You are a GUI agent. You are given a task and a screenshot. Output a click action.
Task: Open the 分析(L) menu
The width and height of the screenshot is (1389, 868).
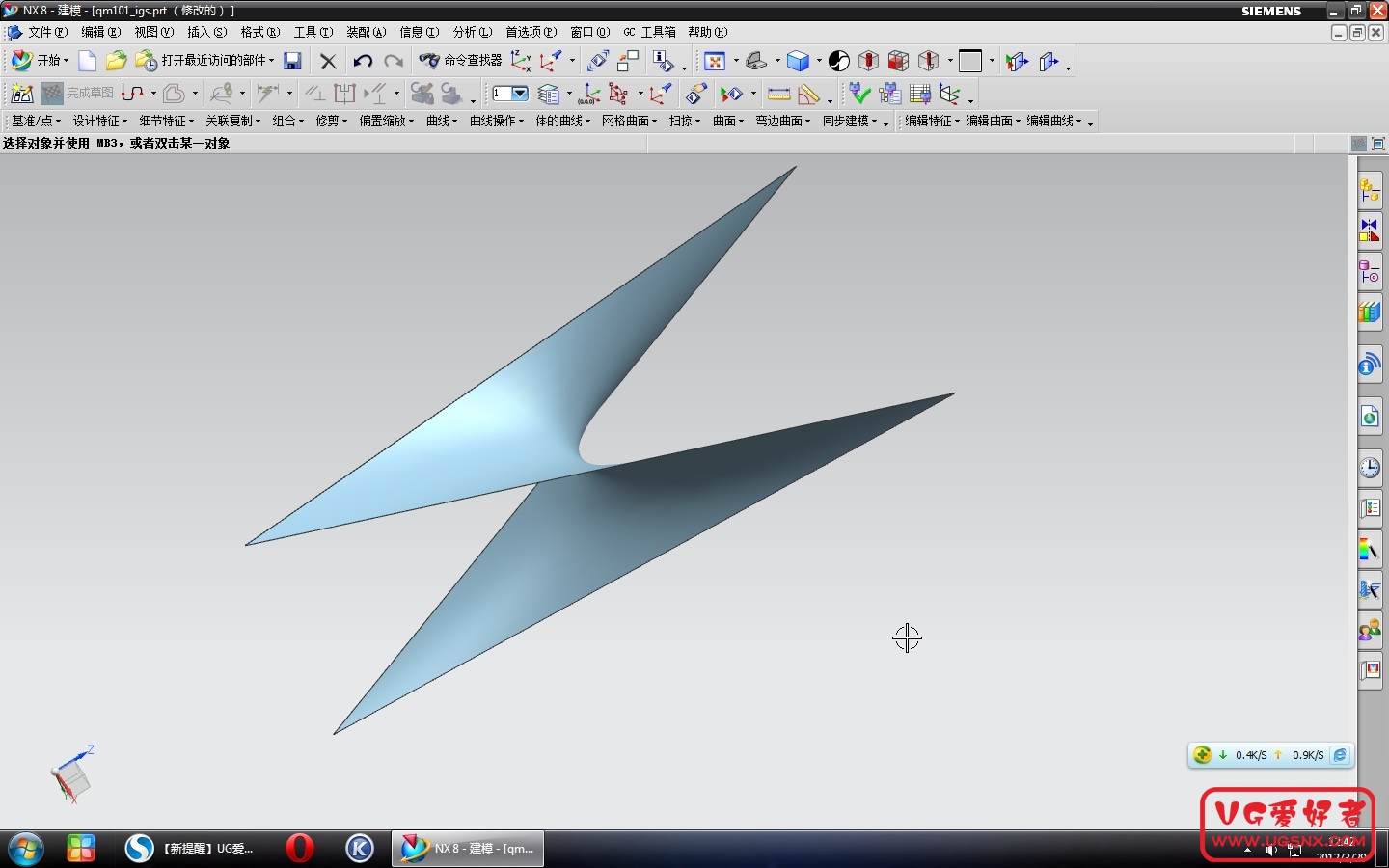pos(473,32)
